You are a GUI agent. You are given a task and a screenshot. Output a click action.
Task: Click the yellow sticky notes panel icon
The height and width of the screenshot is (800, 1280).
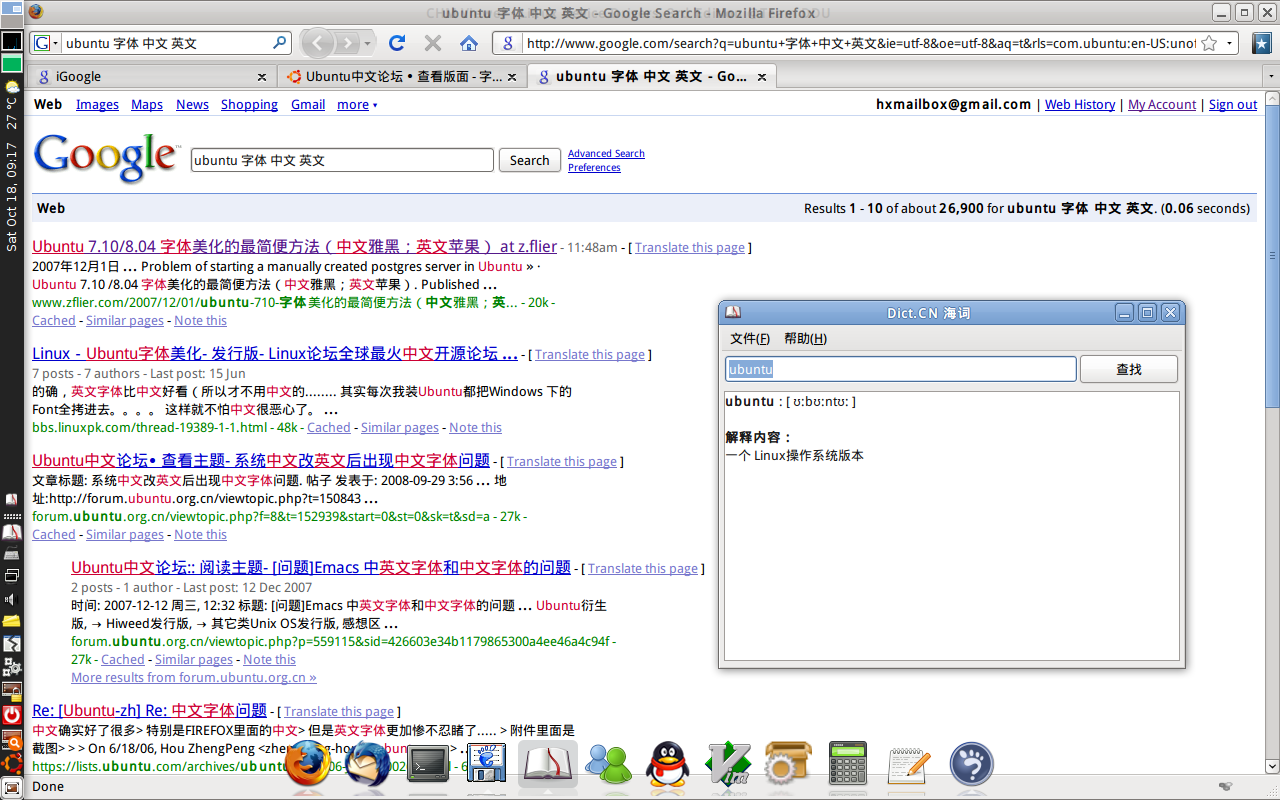click(12, 621)
